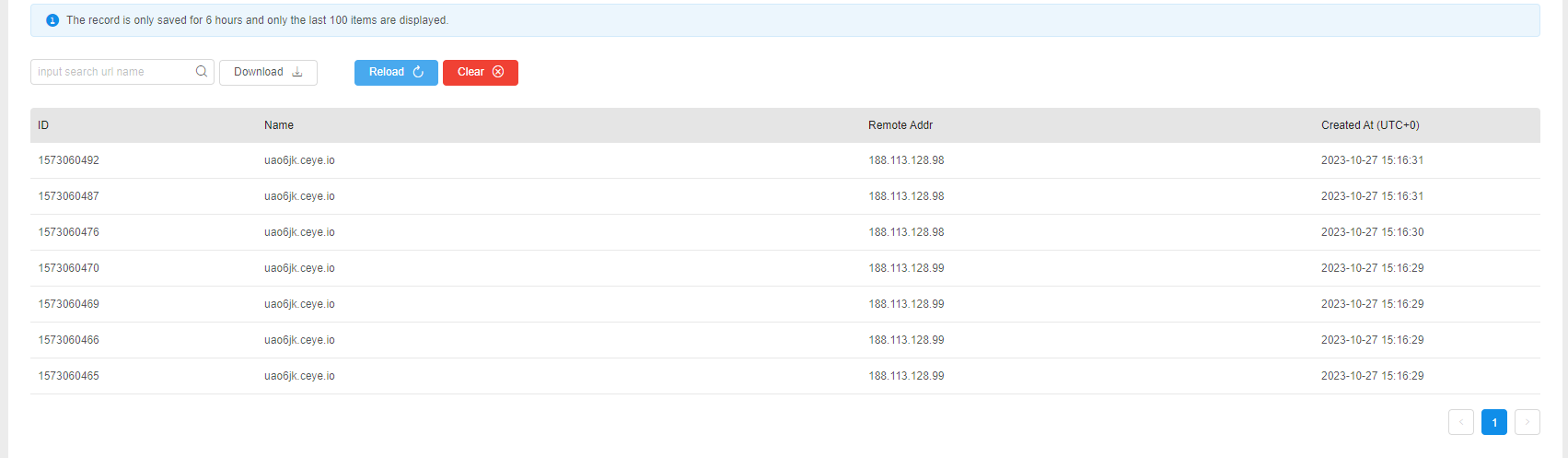Click the Download button

pos(268,72)
